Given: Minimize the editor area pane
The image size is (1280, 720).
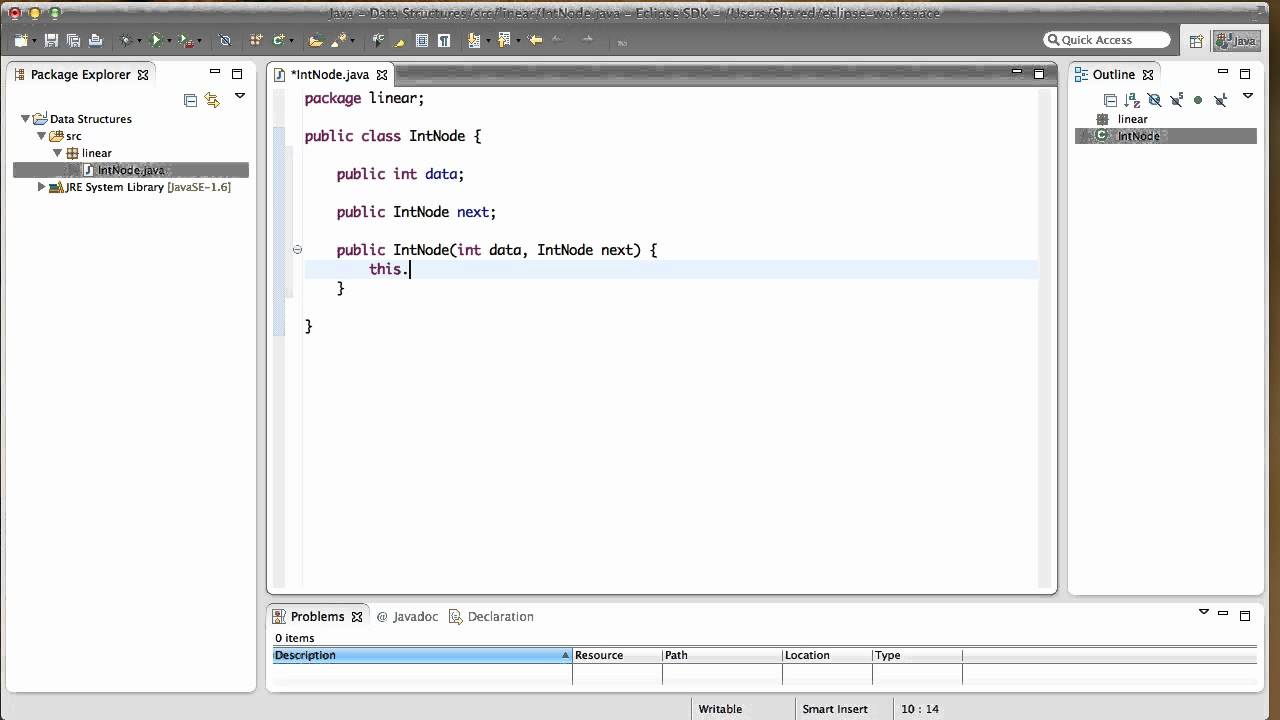Looking at the screenshot, I should coord(1017,72).
